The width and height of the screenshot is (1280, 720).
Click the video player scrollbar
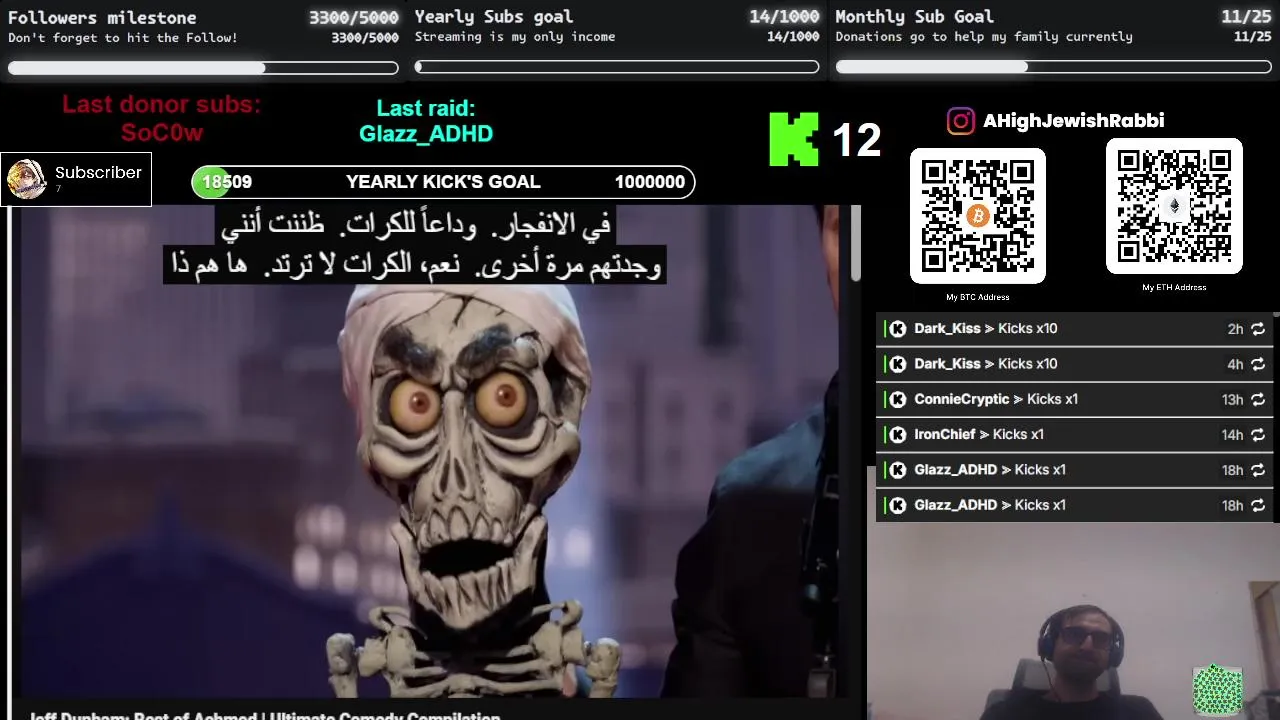(x=855, y=244)
